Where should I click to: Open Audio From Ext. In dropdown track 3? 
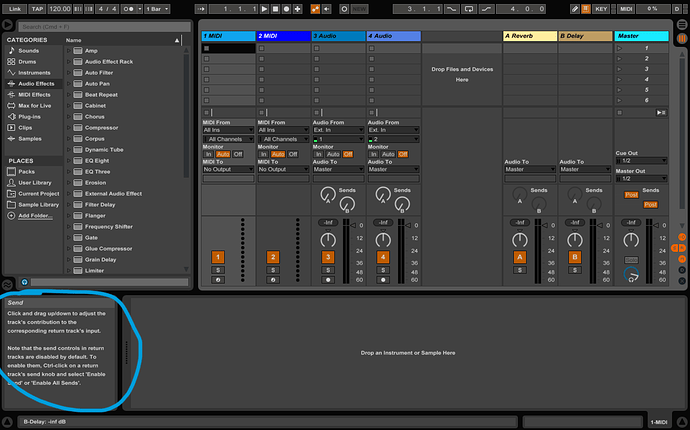(338, 130)
